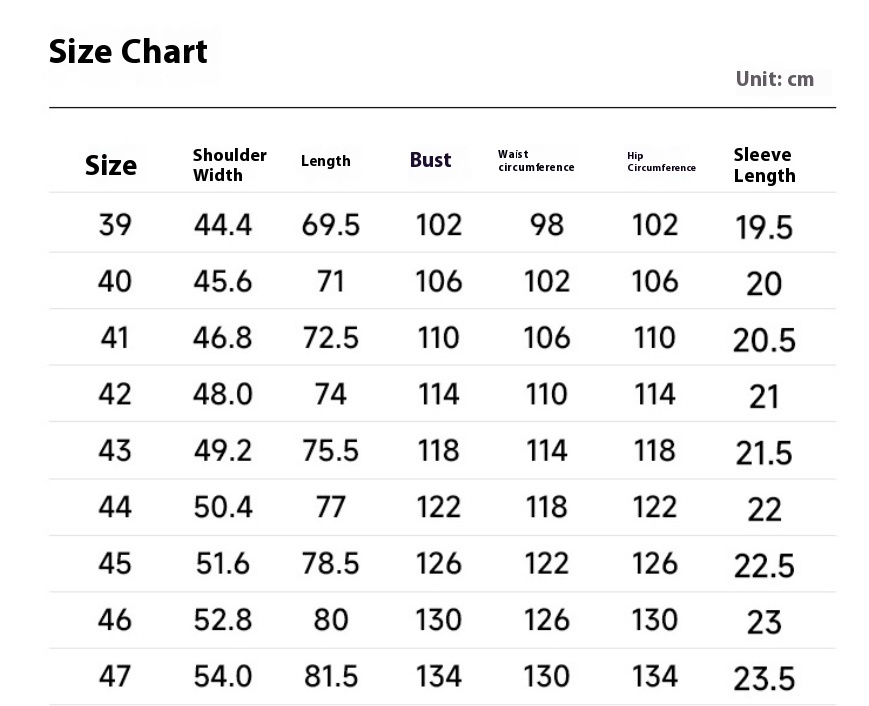Select sleeve length 22.5 cell
Viewport: 869px width, 706px height.
click(764, 566)
